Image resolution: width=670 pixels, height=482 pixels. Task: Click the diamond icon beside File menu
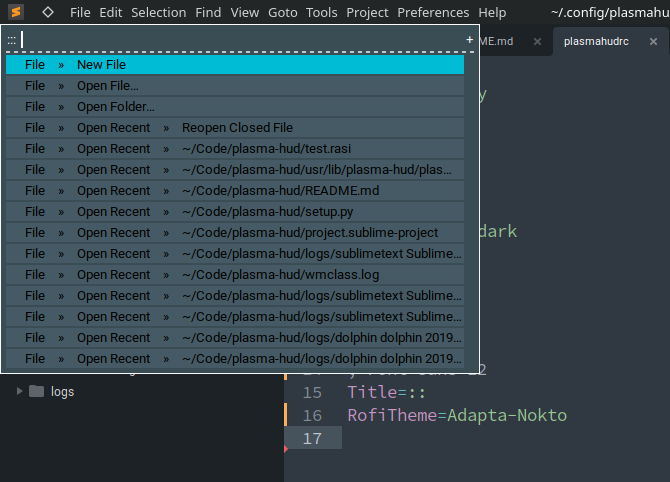[48, 12]
